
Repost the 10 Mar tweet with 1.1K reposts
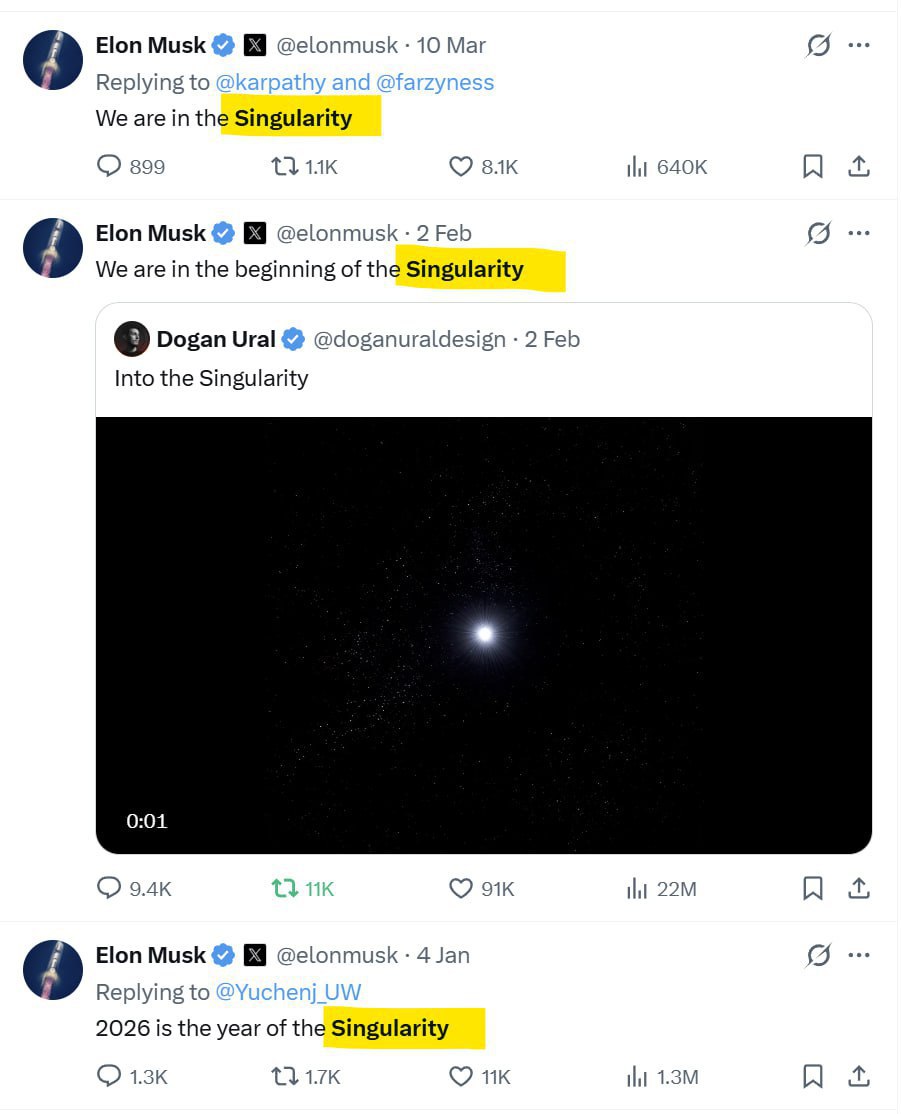(285, 167)
